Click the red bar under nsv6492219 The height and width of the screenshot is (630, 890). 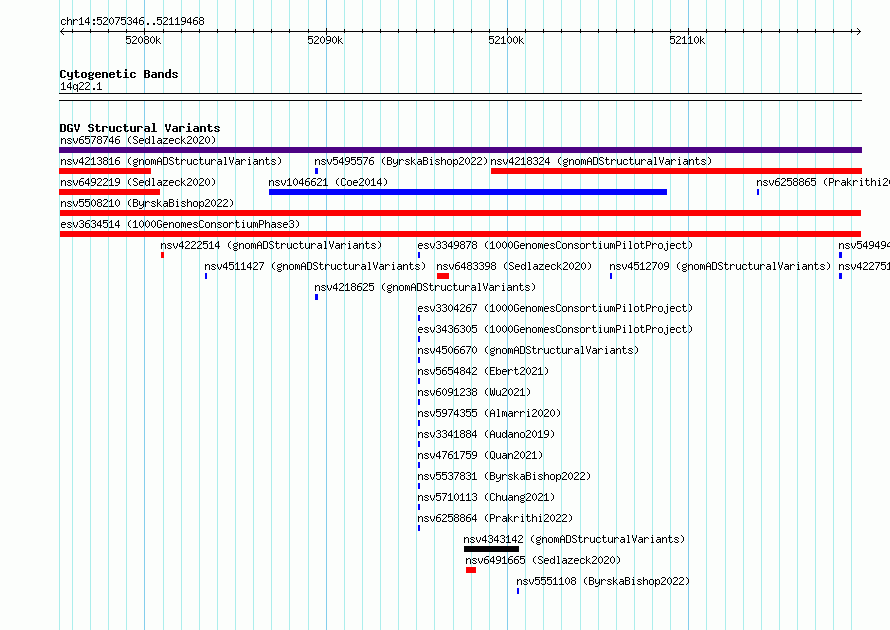pyautogui.click(x=110, y=192)
